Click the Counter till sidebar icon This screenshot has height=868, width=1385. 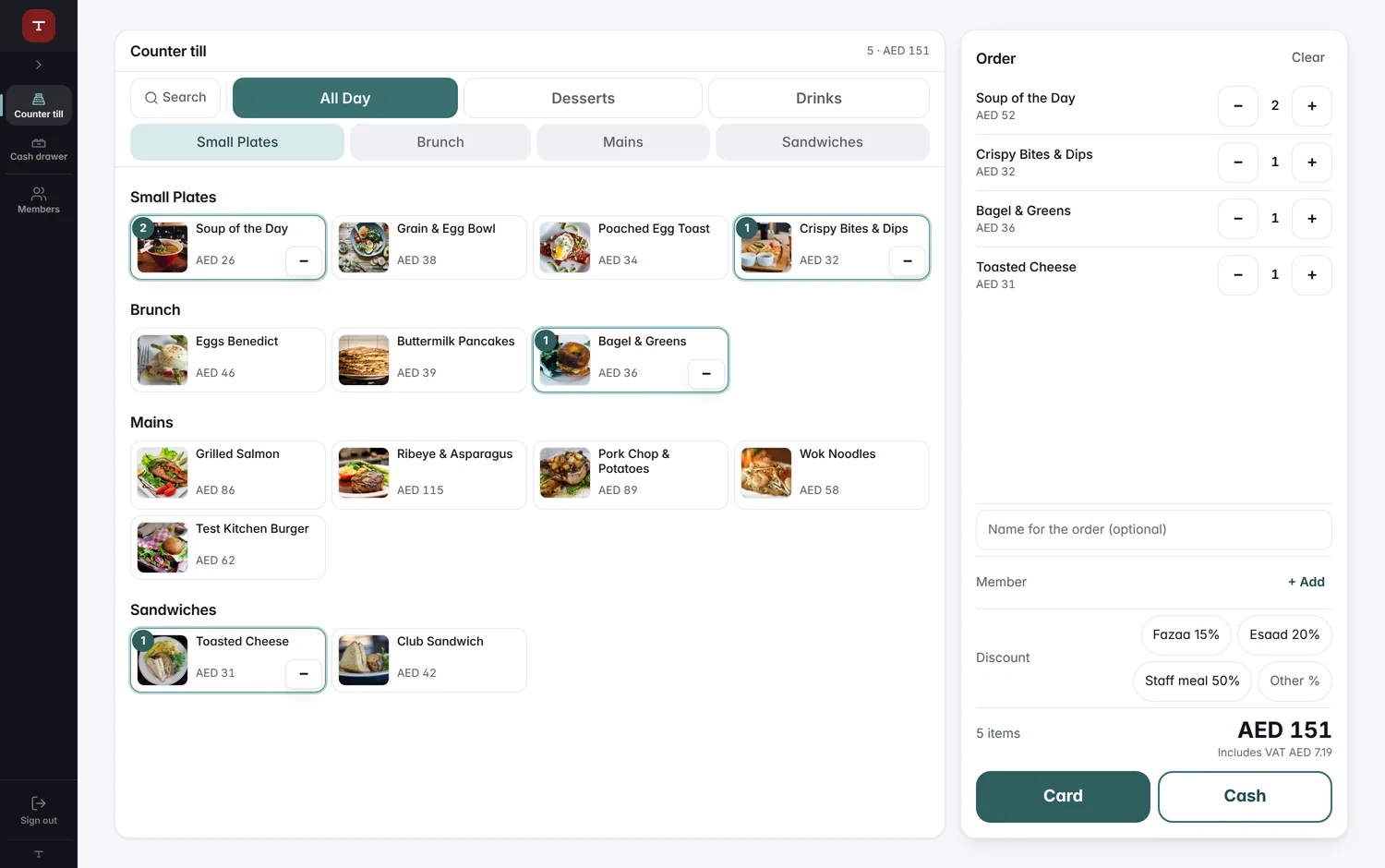pos(39,105)
